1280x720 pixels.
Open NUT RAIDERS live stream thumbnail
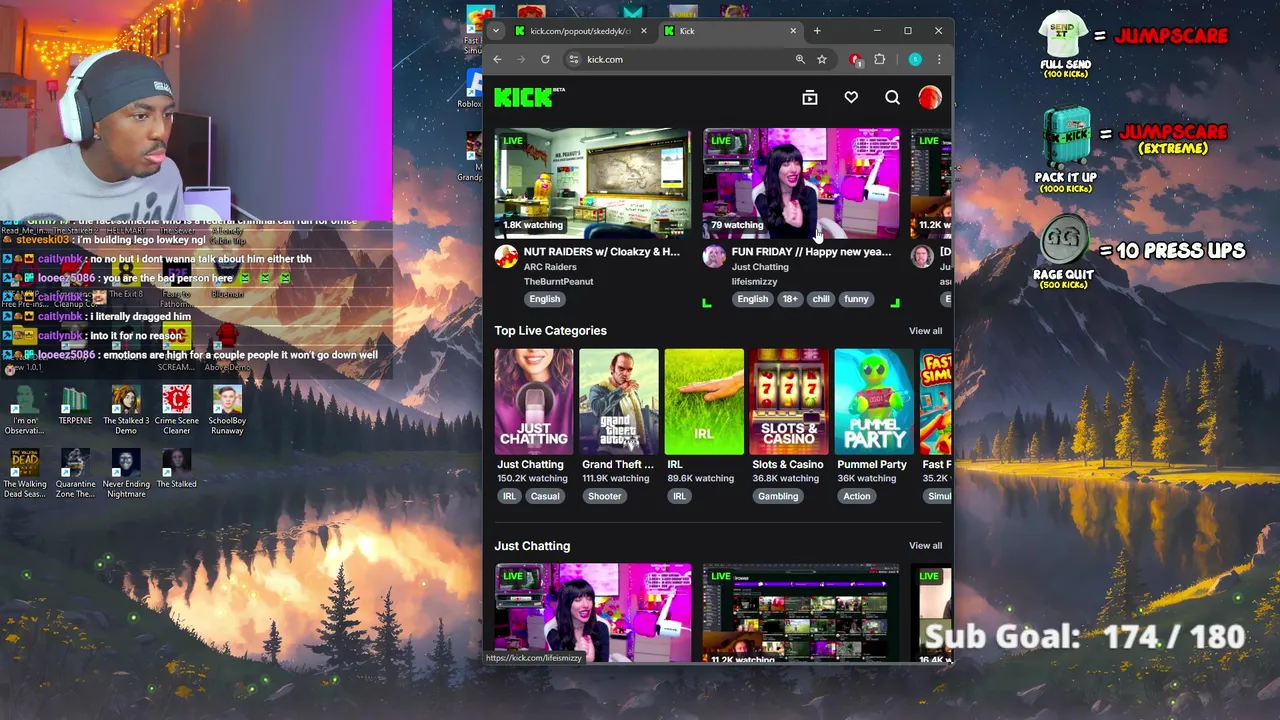tap(593, 183)
